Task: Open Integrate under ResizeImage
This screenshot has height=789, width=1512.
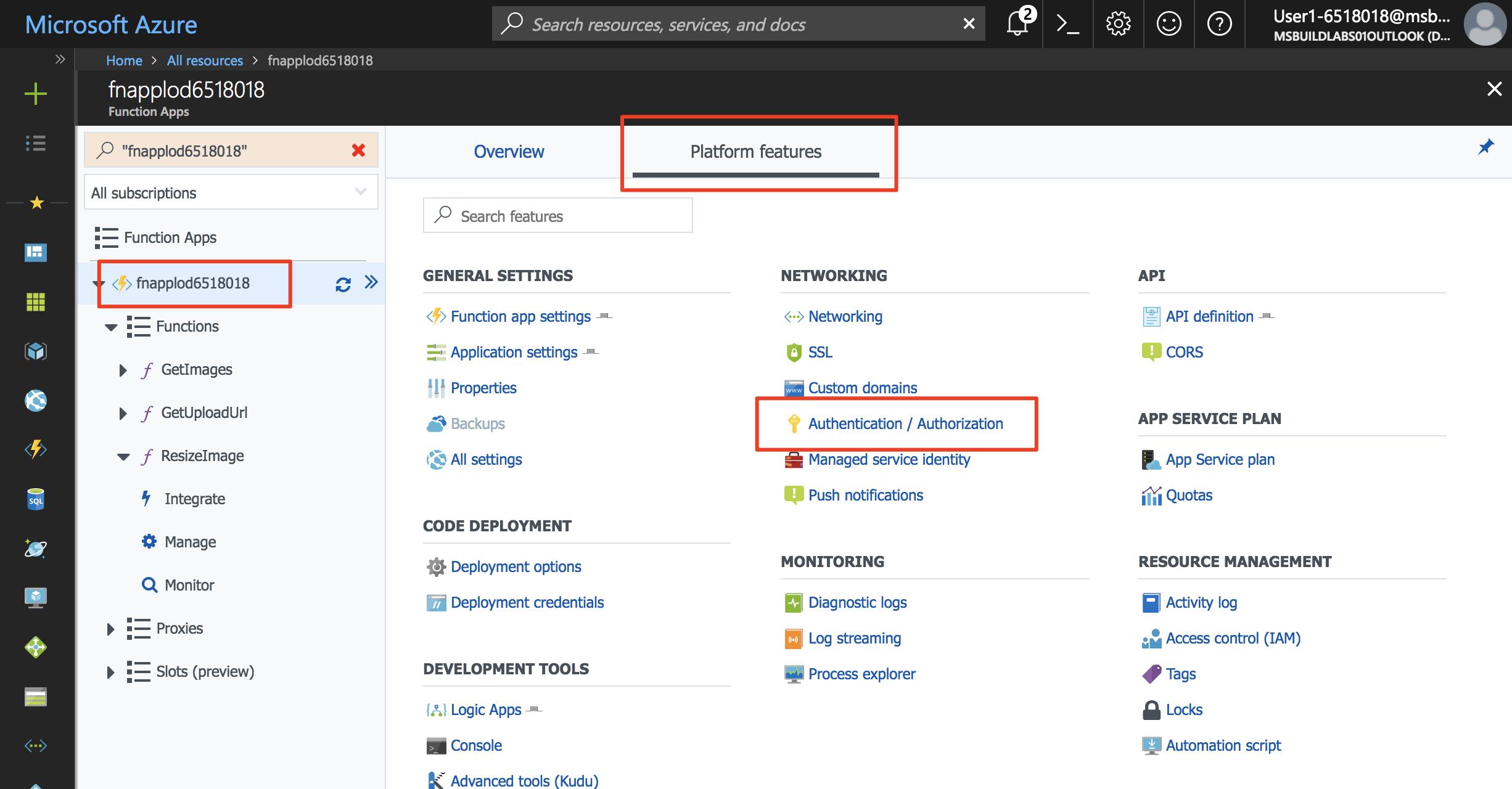Action: (195, 499)
